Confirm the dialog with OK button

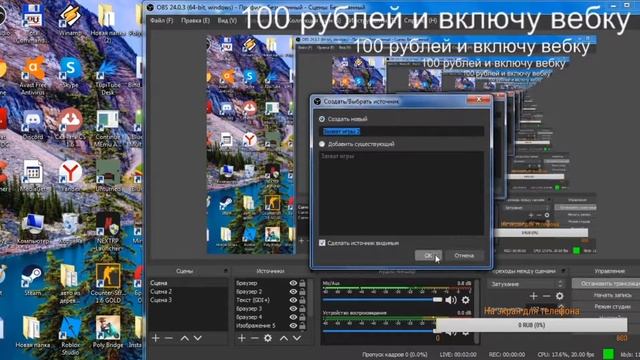click(x=428, y=256)
